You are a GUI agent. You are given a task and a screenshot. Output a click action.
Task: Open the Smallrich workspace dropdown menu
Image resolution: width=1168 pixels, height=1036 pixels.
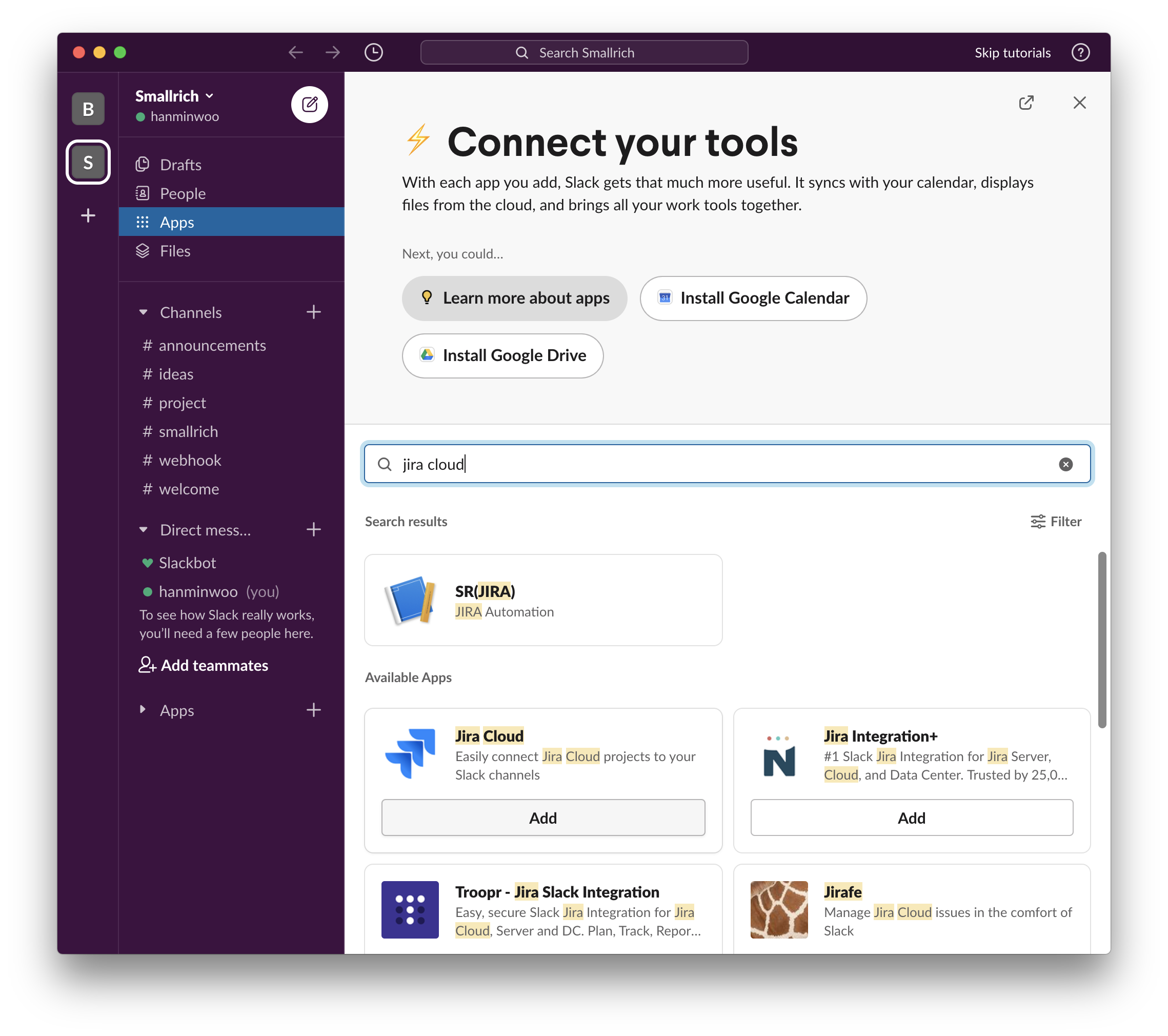click(174, 96)
